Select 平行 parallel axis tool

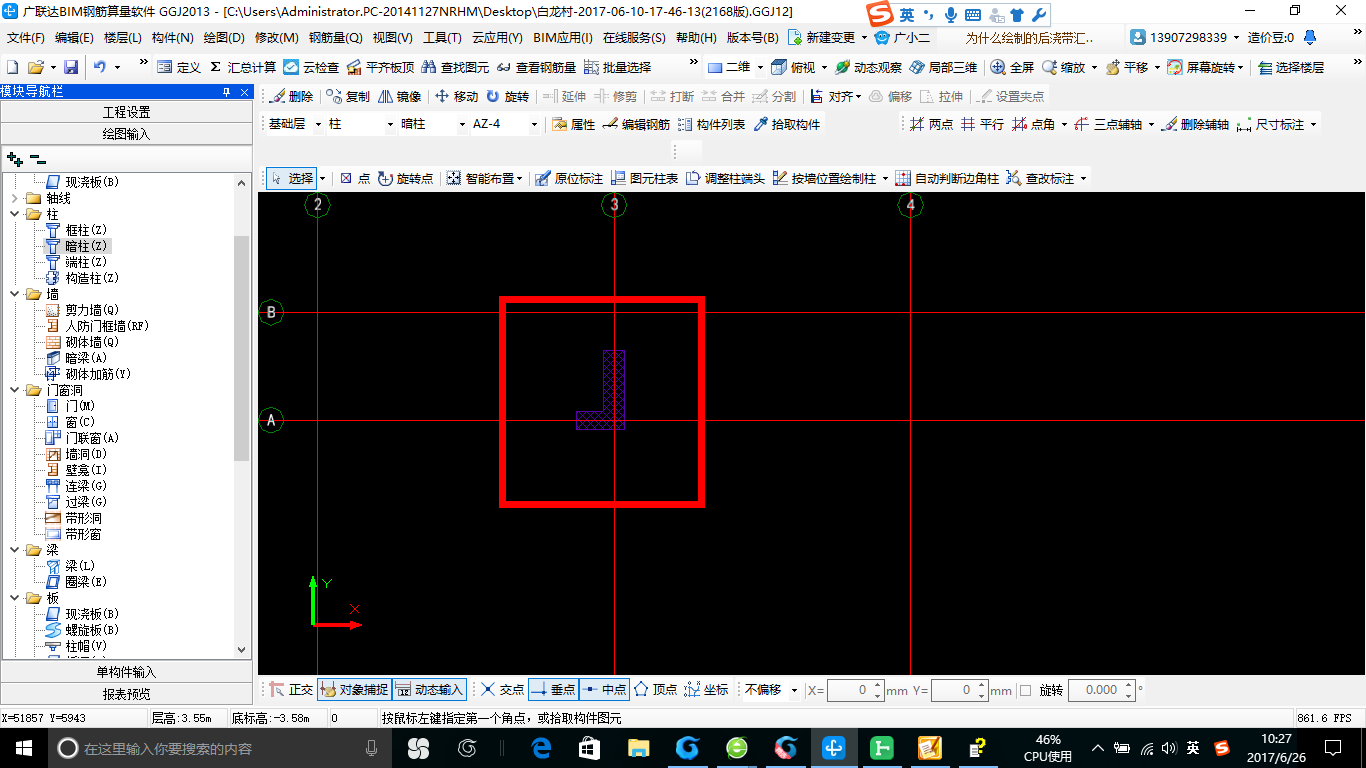tap(982, 124)
